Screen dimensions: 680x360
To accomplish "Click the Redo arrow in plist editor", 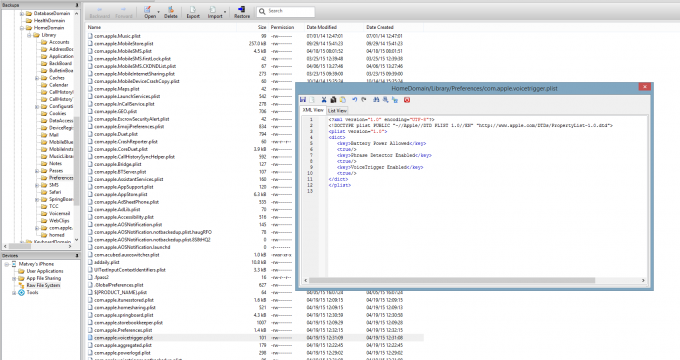I will (364, 100).
